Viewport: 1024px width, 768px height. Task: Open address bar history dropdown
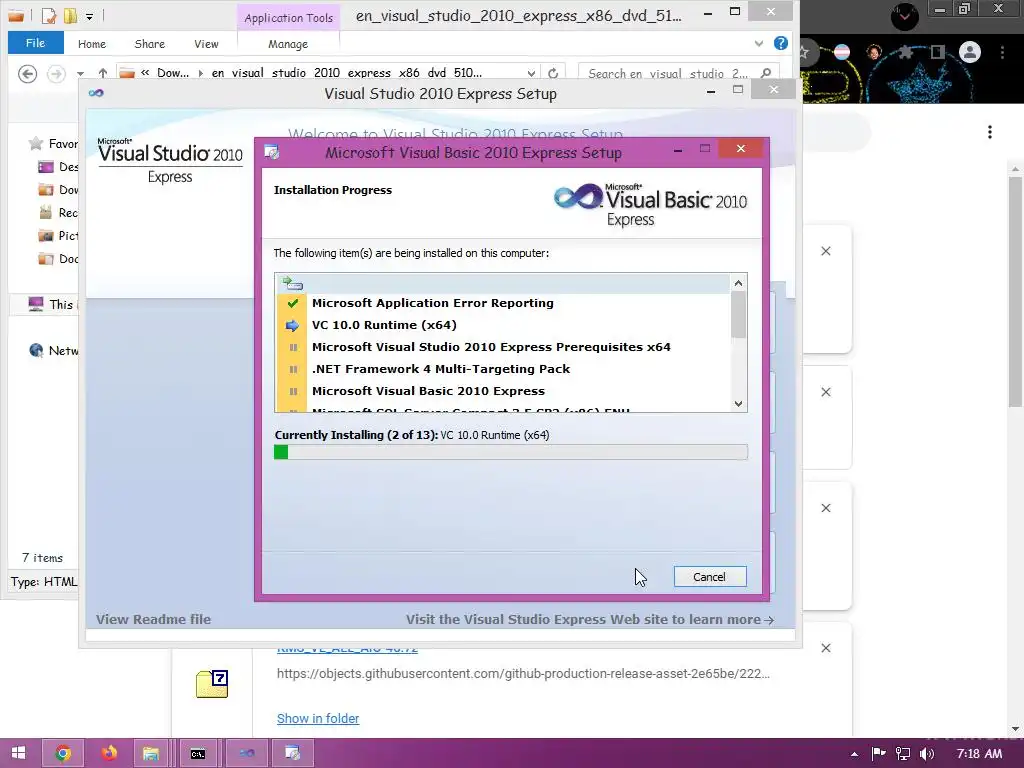(x=532, y=74)
